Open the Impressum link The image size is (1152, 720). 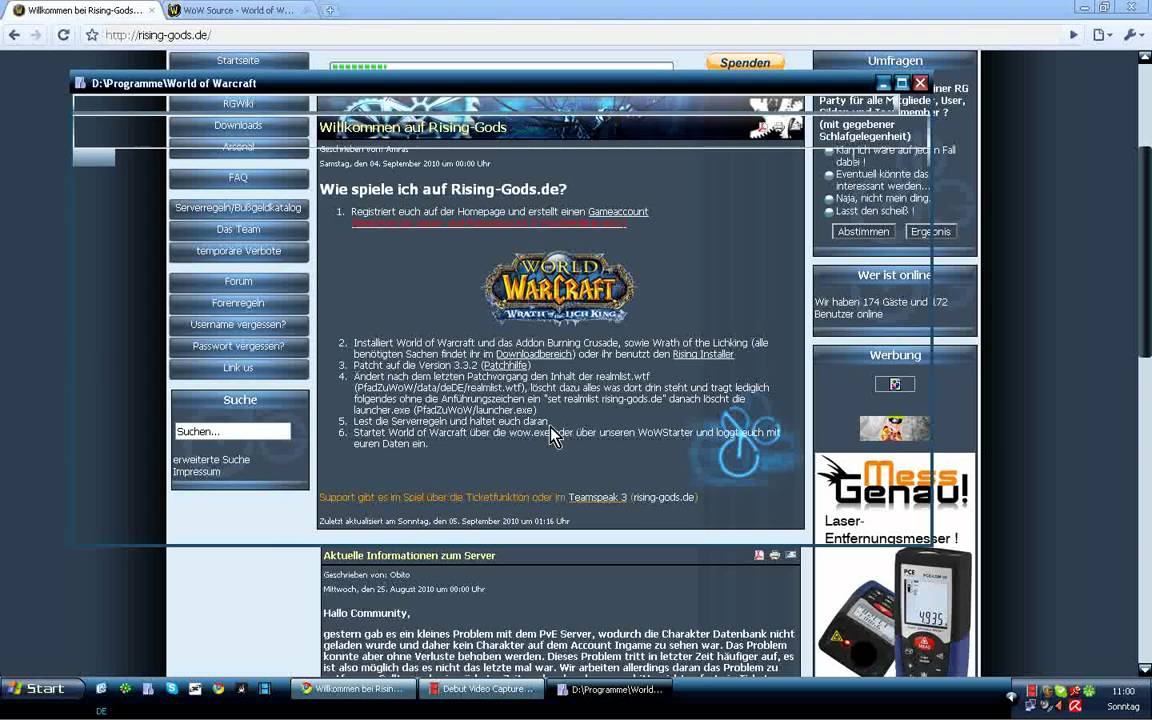[x=196, y=472]
